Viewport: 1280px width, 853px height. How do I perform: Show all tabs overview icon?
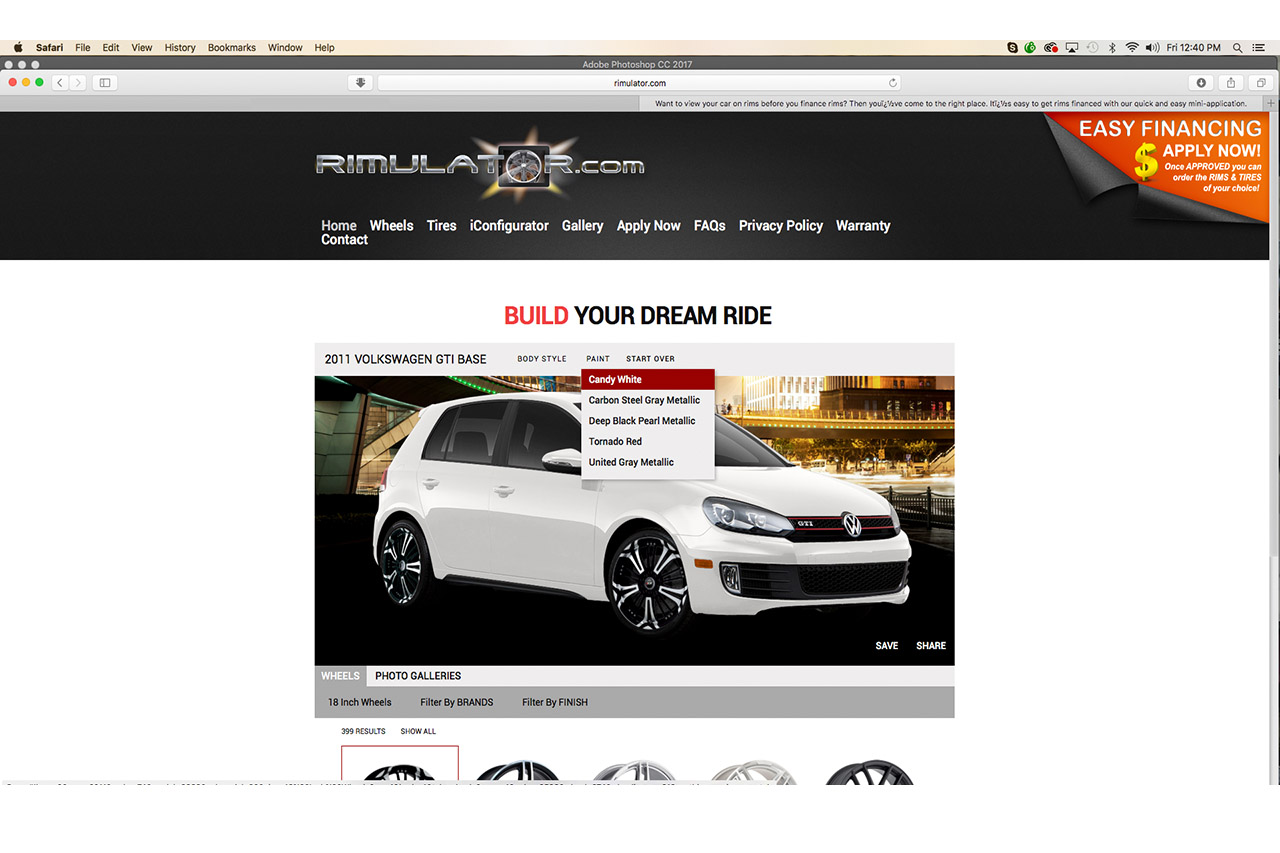1261,83
